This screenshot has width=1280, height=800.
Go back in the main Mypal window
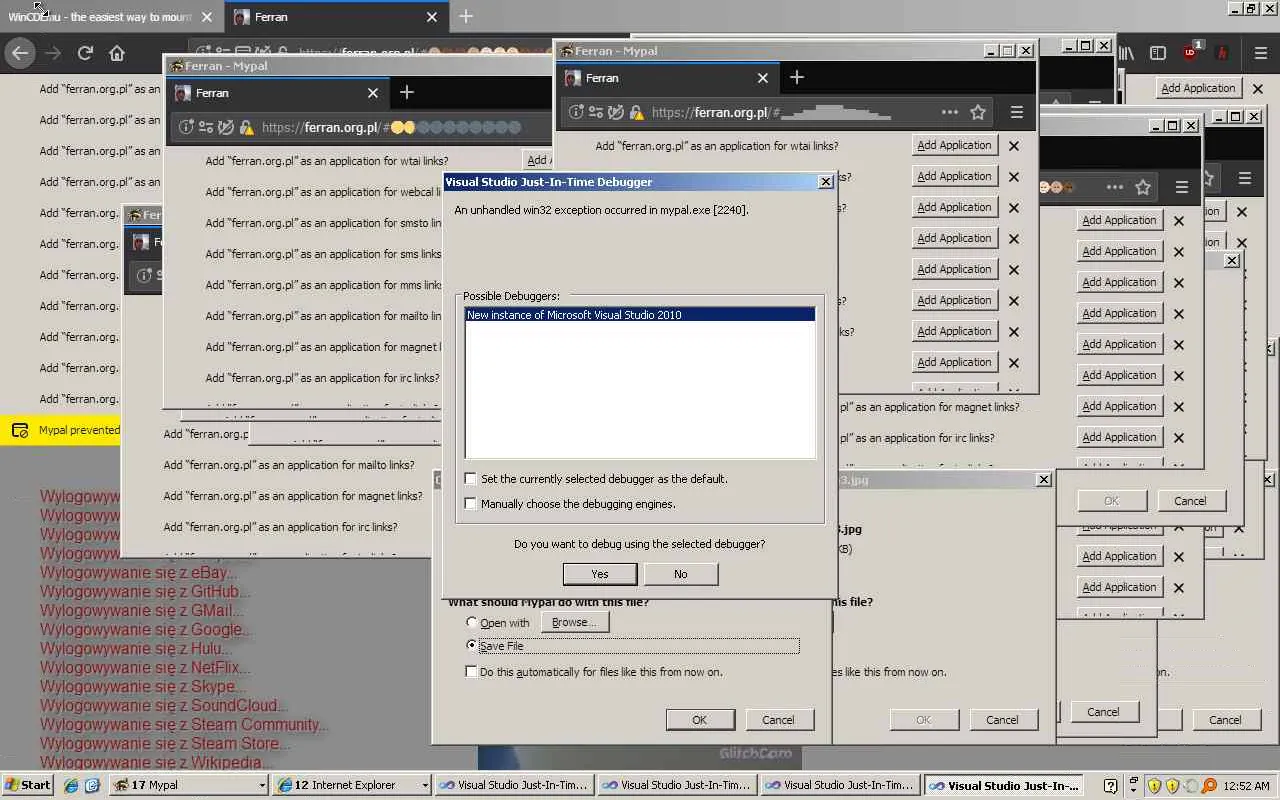[20, 53]
